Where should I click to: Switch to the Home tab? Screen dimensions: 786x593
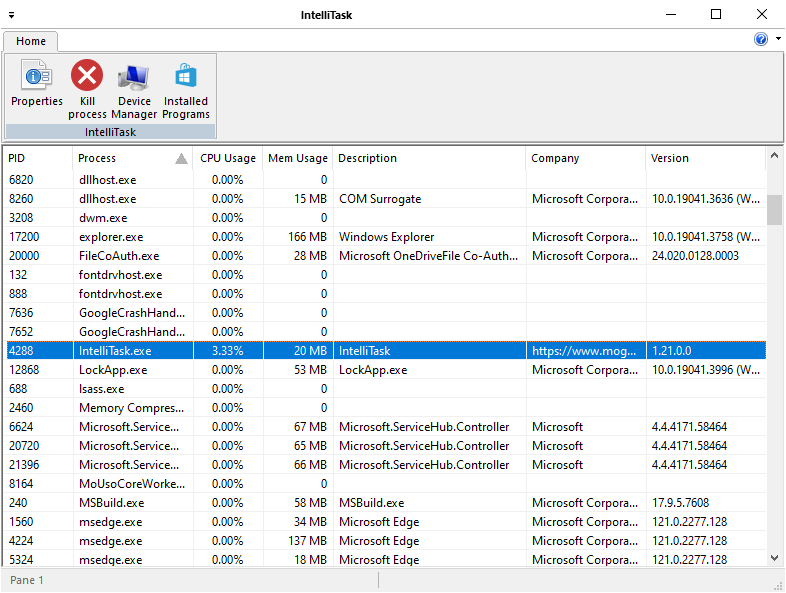[31, 41]
